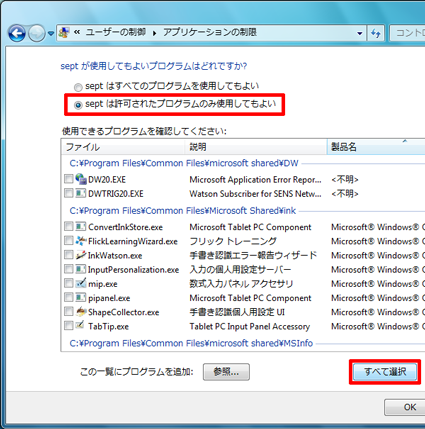Click the ShapeCollector.exe icon
Screen dimensions: 425x429
(x=81, y=312)
